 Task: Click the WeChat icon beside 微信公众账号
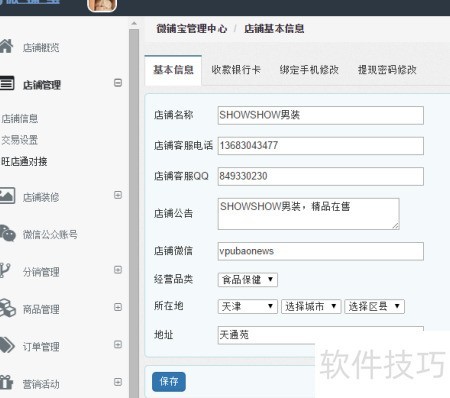7,233
